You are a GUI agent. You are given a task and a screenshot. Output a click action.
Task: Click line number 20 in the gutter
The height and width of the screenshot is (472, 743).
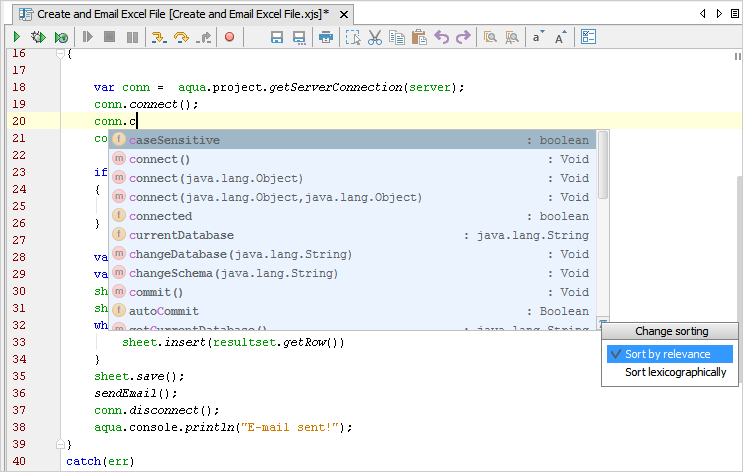(19, 121)
